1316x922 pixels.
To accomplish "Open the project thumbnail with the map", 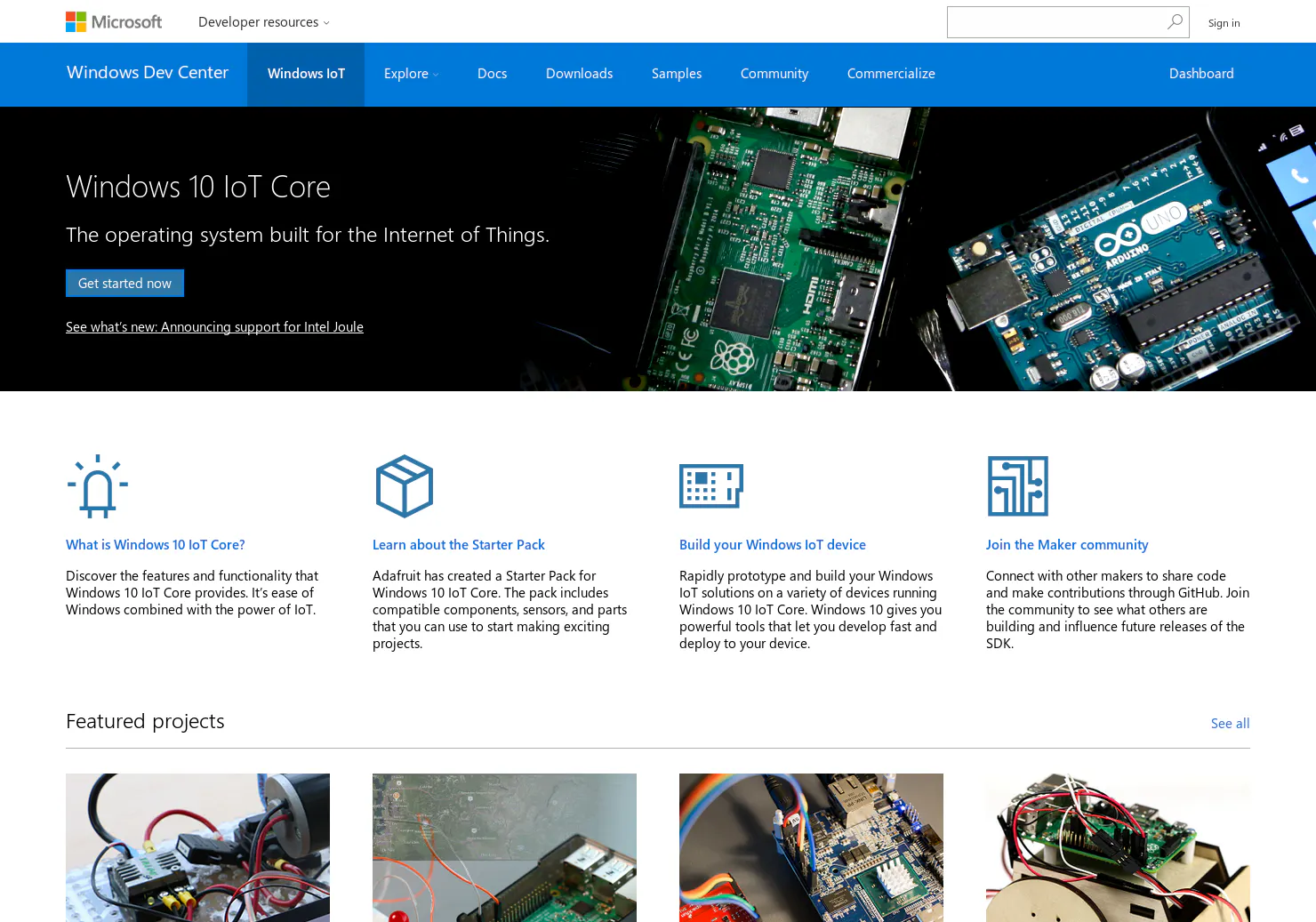I will click(504, 847).
